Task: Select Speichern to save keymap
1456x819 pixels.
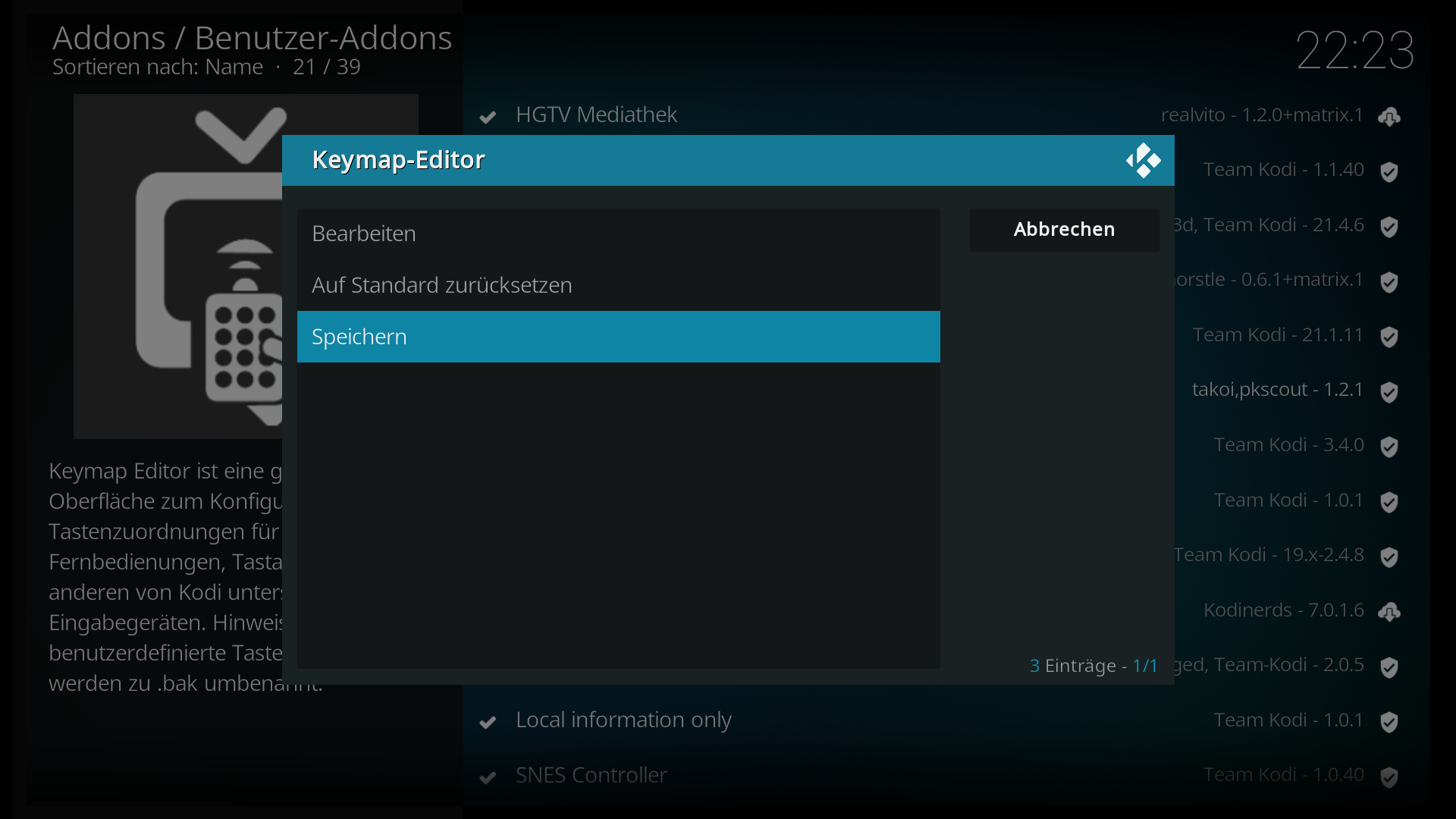Action: [x=618, y=337]
